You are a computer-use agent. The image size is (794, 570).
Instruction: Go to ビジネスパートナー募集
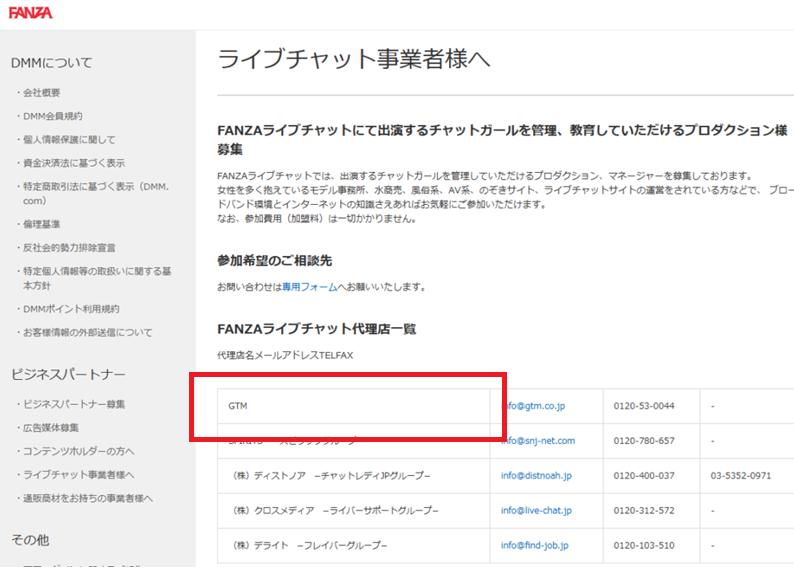click(x=74, y=404)
